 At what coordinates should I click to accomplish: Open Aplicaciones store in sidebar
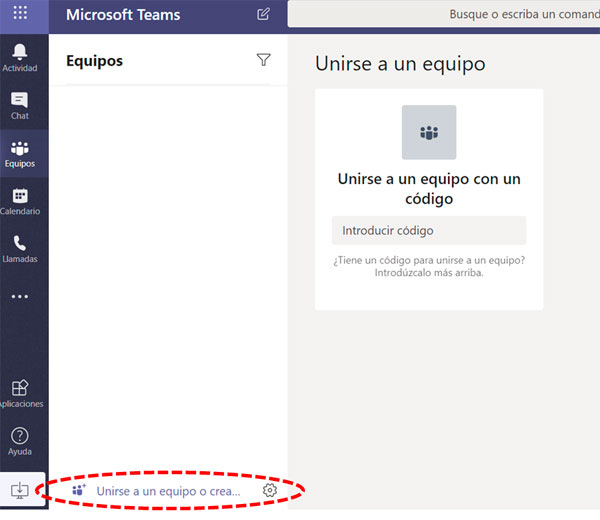[20, 394]
